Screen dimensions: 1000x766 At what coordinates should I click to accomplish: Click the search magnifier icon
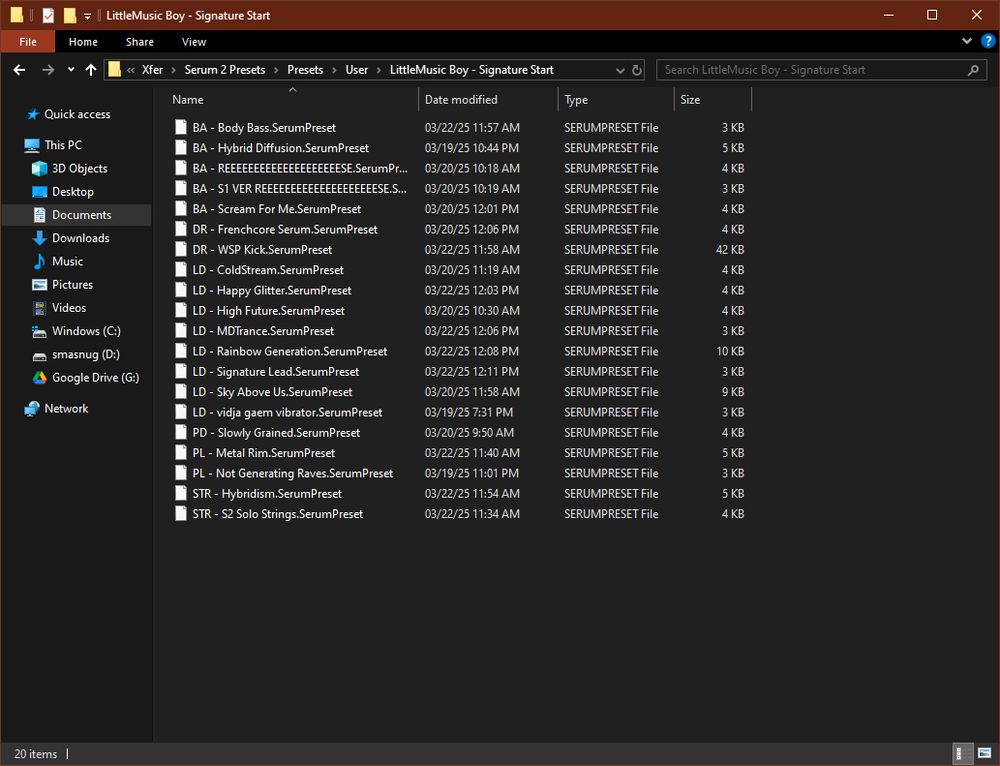point(973,70)
